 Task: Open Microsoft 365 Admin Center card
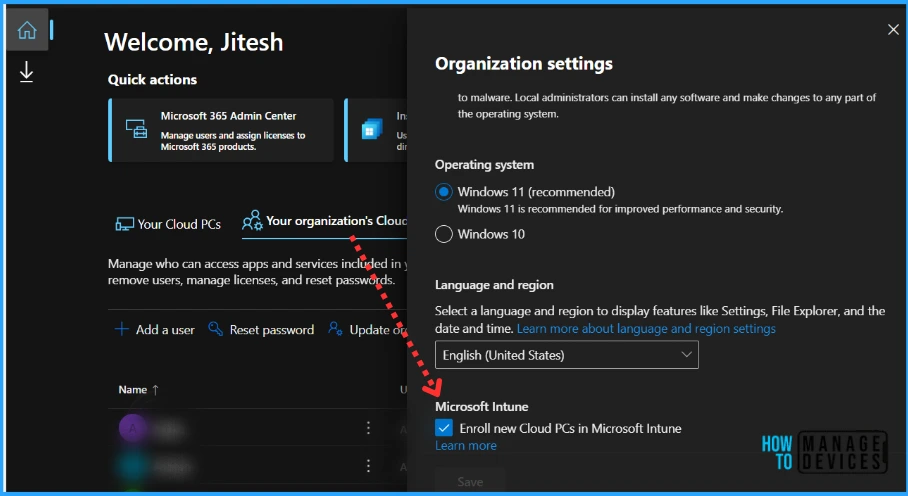221,130
